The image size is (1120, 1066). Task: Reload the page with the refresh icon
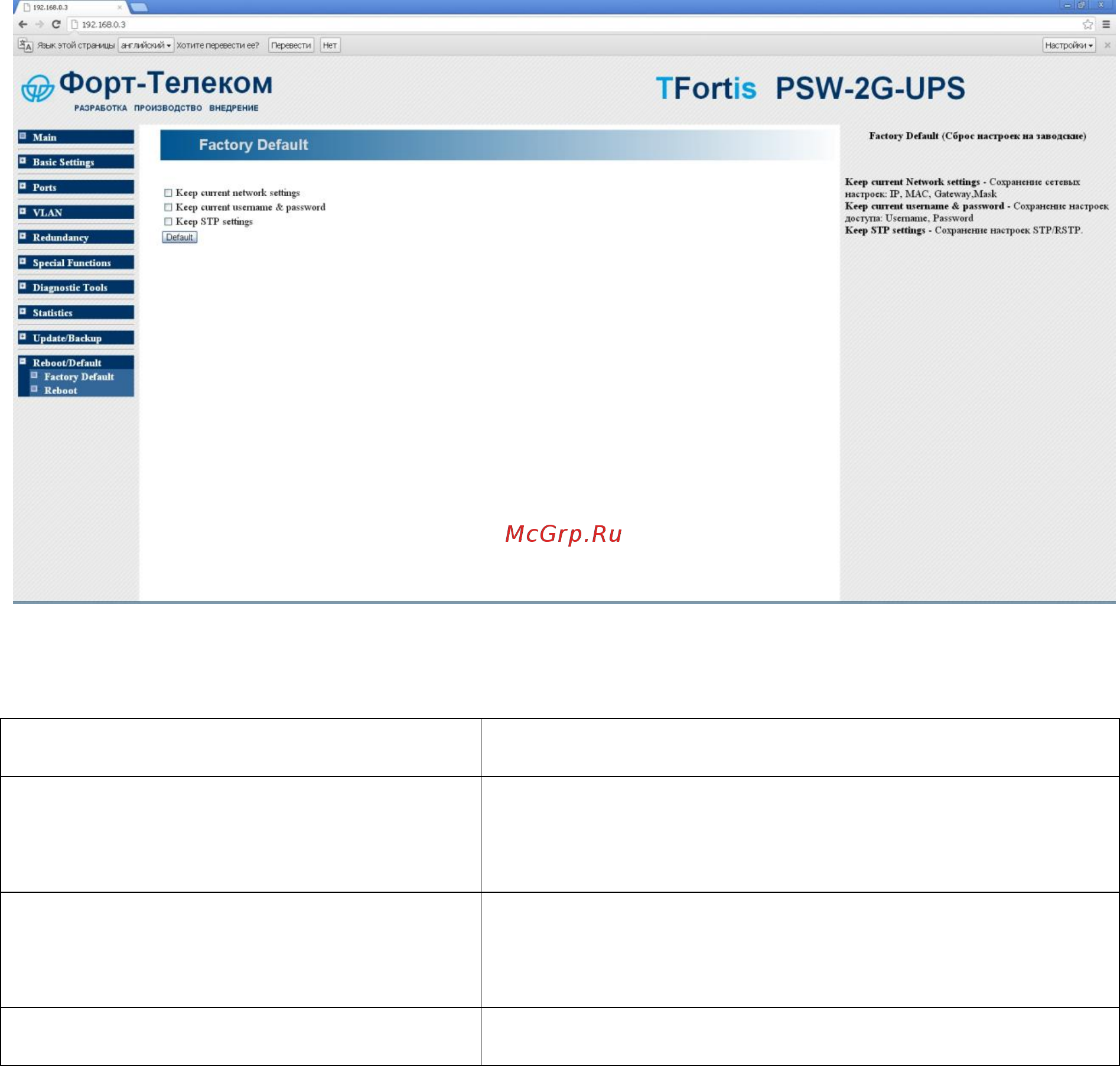tap(56, 24)
